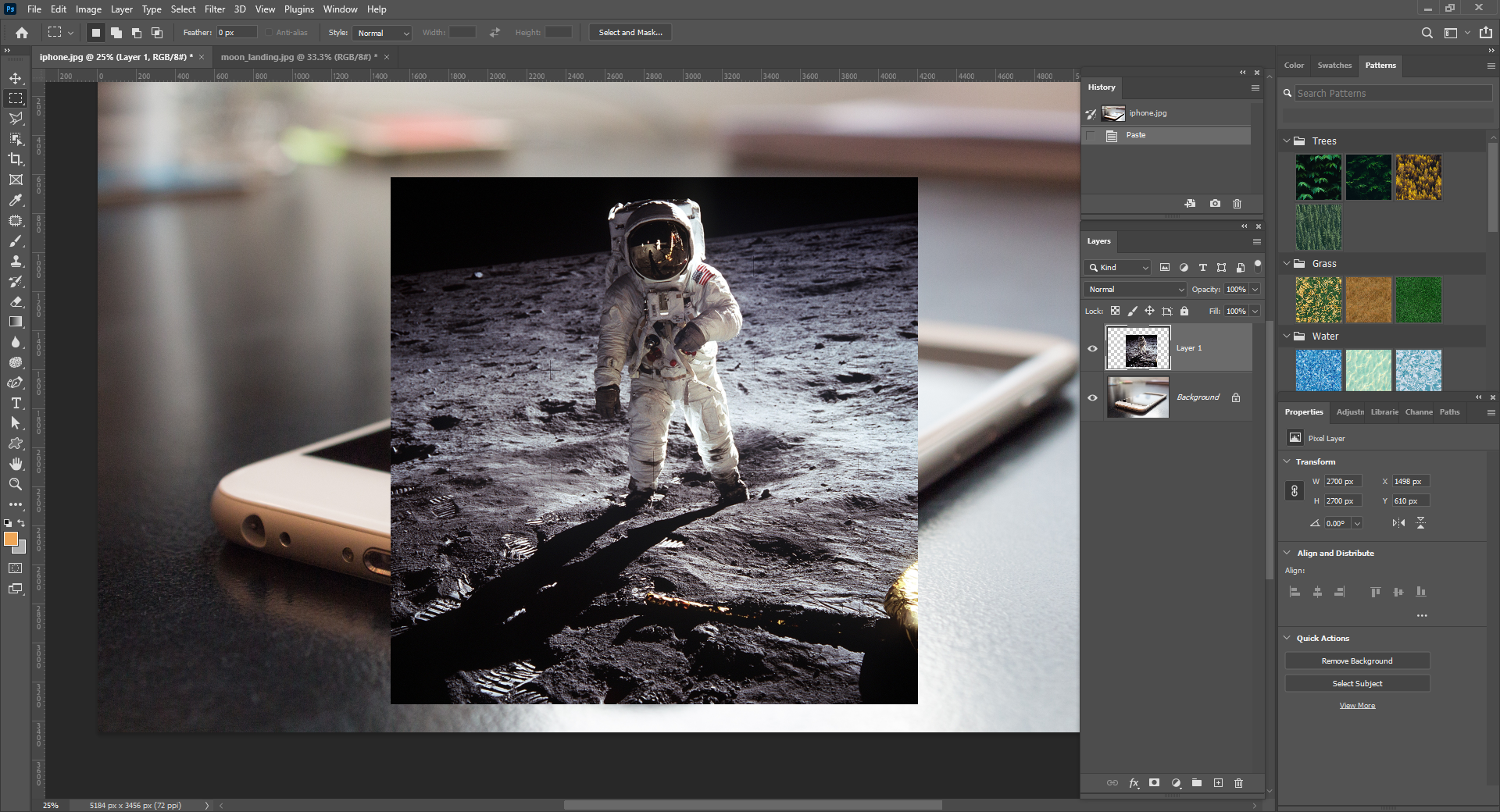Click the Remove Background button
The image size is (1500, 812).
[x=1357, y=661]
